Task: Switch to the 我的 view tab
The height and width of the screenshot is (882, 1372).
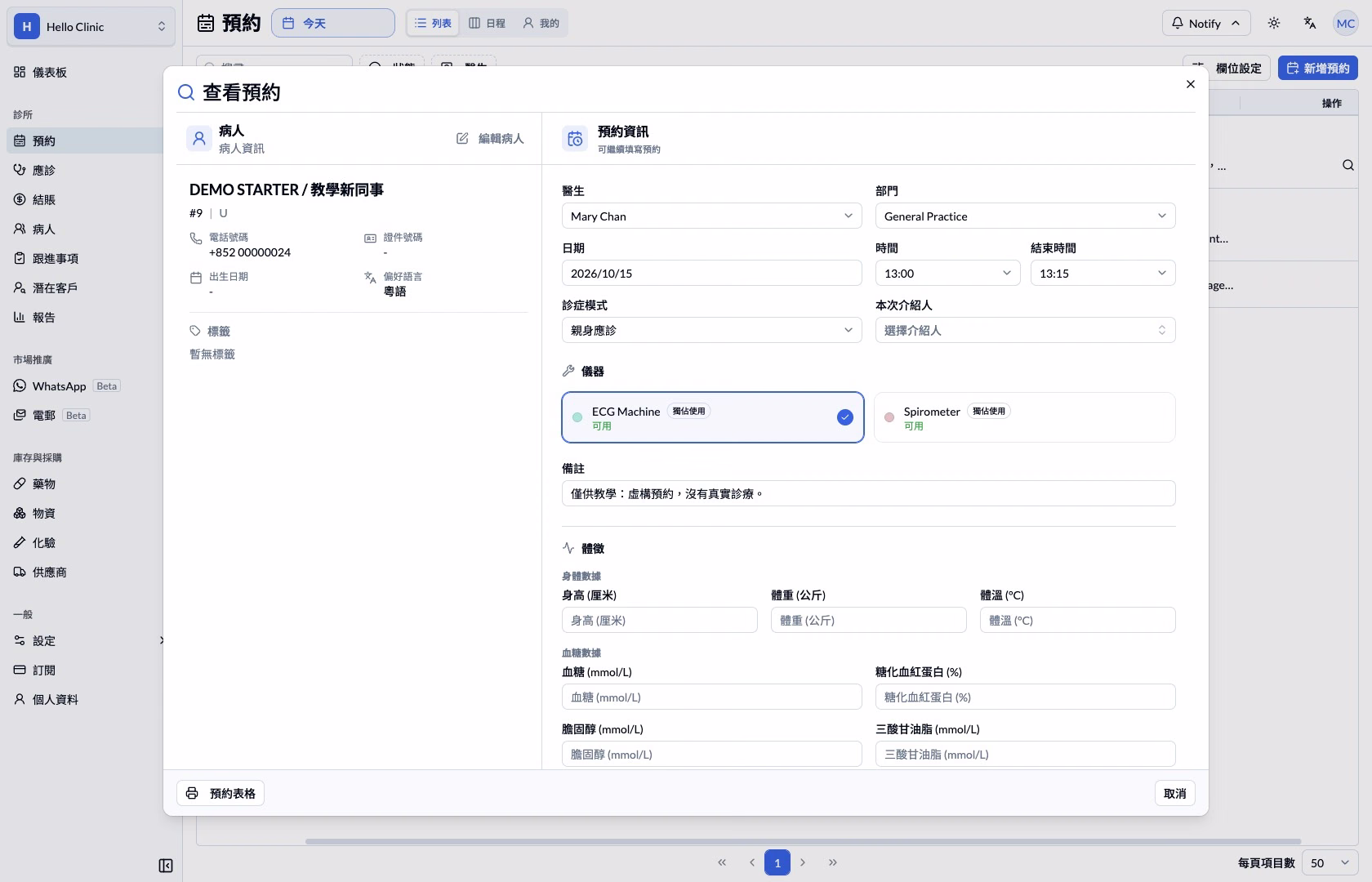Action: point(541,23)
